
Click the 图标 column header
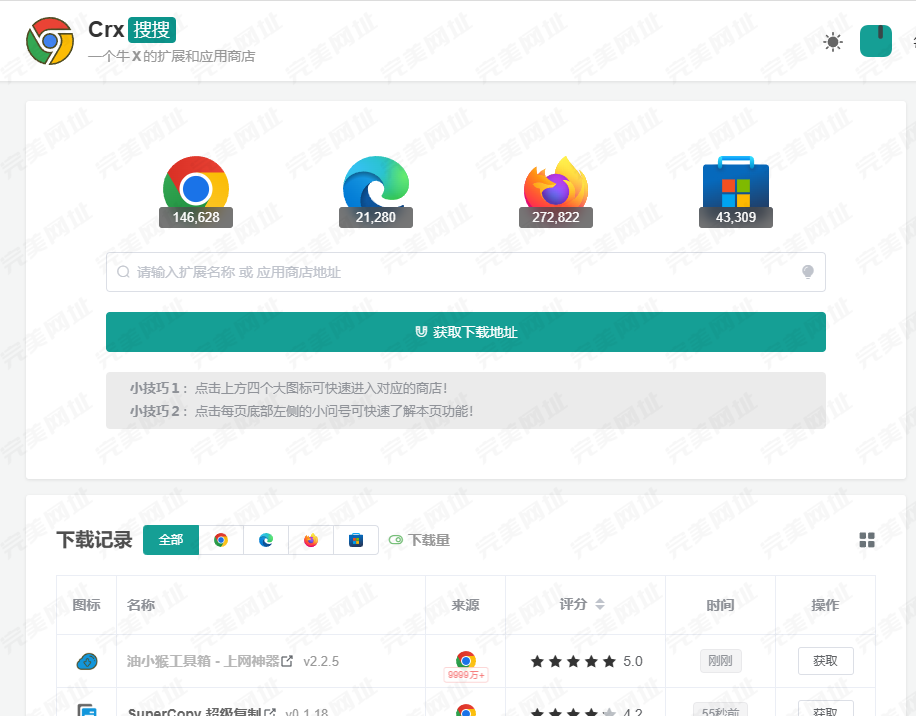pos(86,605)
